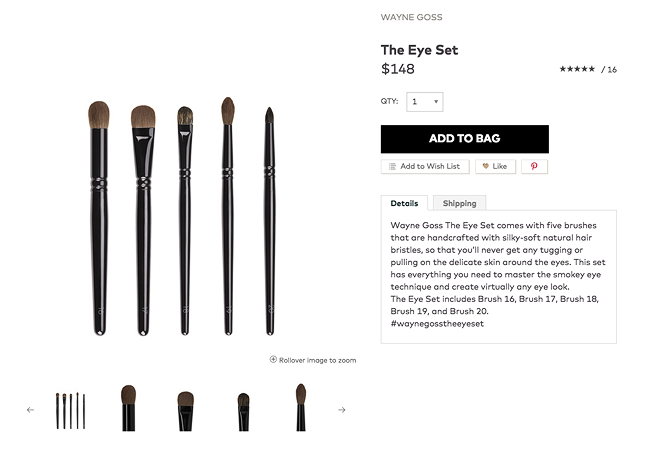Switch to the Shipping tab
650x451 pixels.
click(459, 203)
